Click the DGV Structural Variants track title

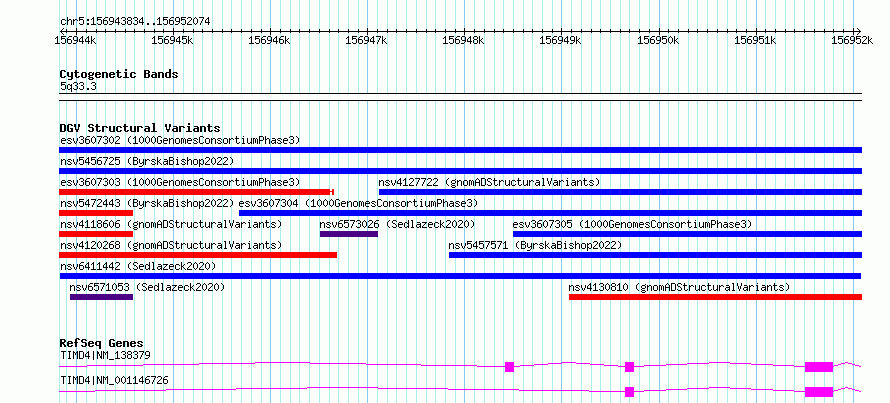[x=140, y=128]
